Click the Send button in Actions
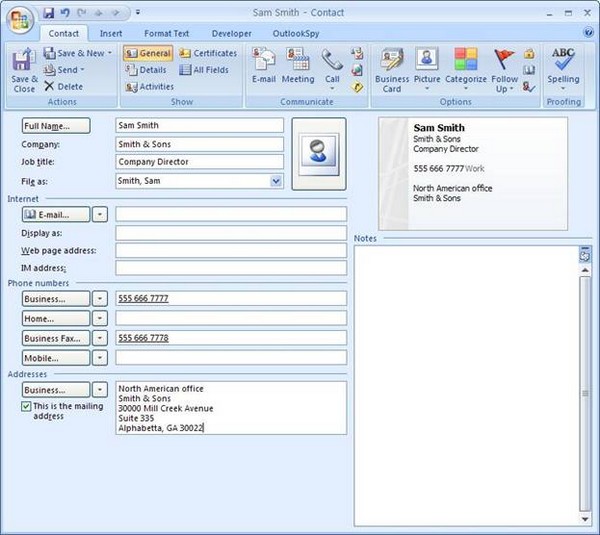The height and width of the screenshot is (535, 600). (64, 70)
